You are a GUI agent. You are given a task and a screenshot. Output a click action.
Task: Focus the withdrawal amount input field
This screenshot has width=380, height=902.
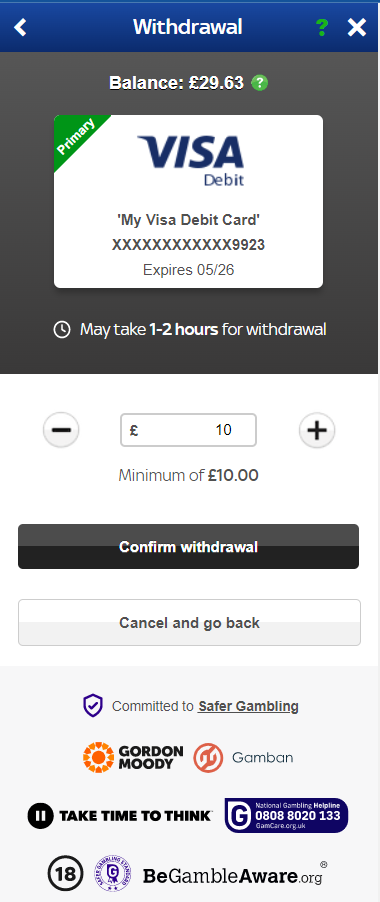pyautogui.click(x=189, y=430)
